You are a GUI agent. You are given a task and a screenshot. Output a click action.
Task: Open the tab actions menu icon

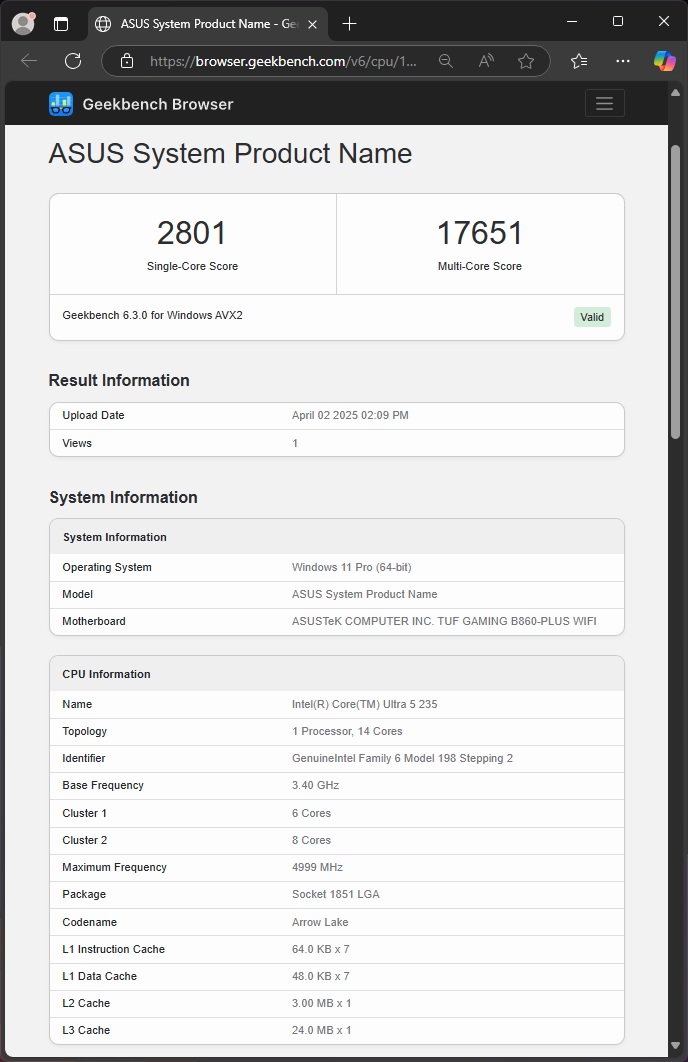coord(61,24)
